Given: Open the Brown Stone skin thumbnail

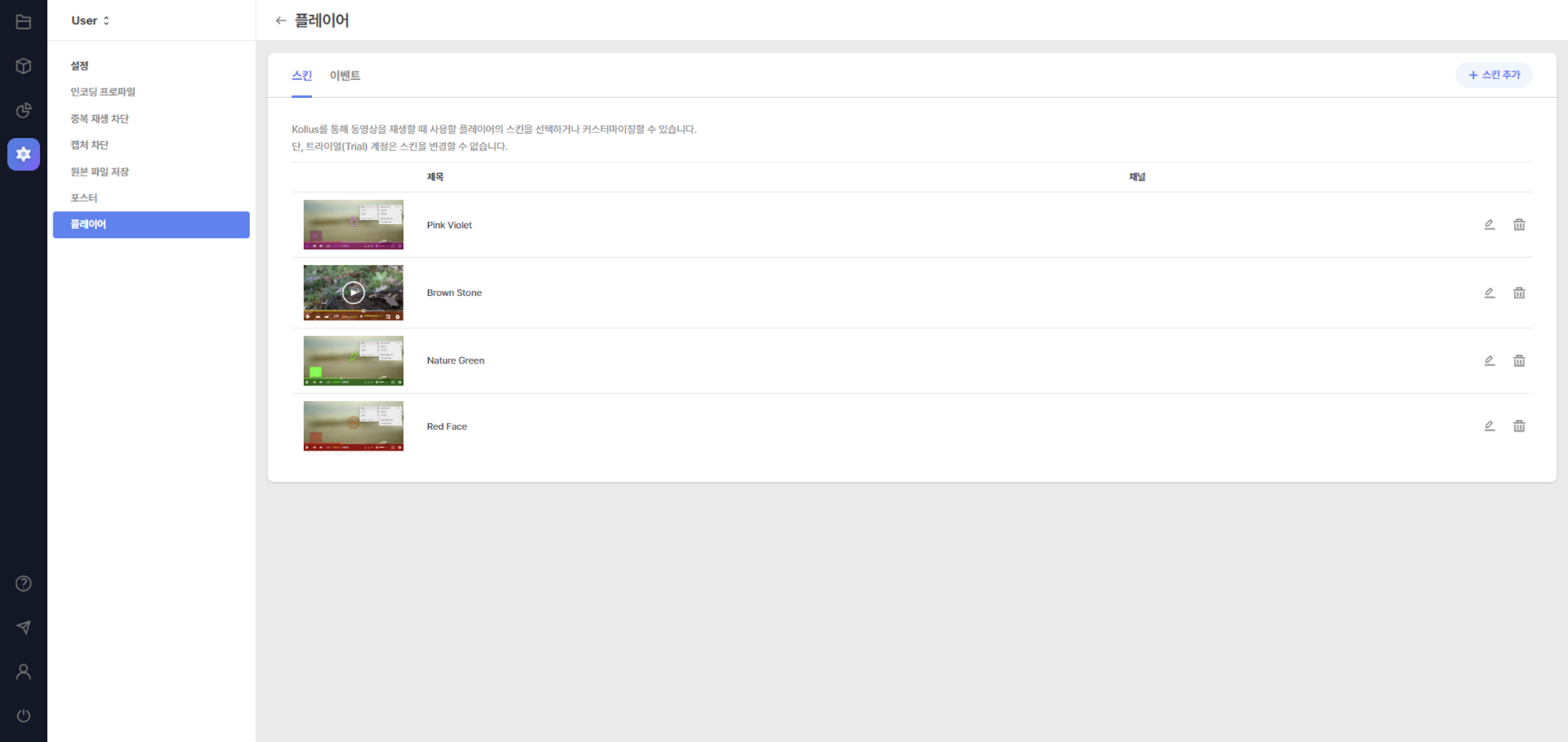Looking at the screenshot, I should pos(354,293).
